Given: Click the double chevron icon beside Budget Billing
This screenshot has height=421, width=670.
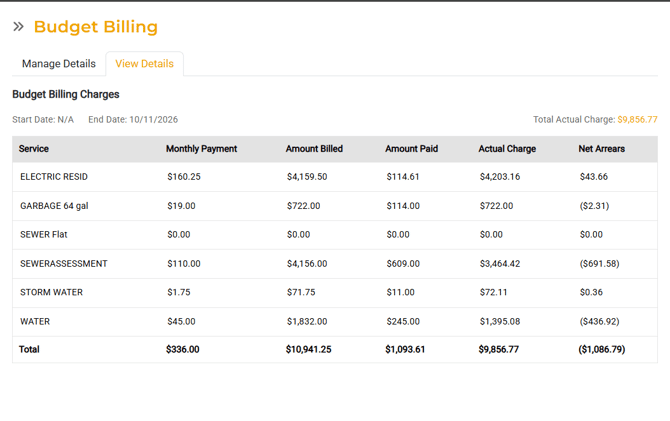Looking at the screenshot, I should (18, 27).
